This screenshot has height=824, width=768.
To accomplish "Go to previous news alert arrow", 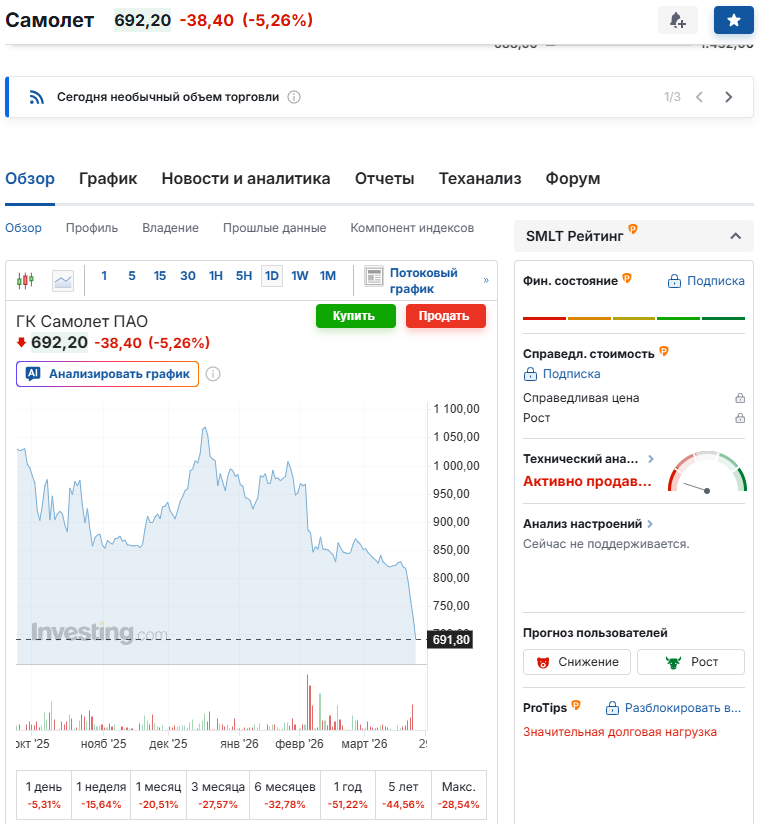I will [x=700, y=97].
